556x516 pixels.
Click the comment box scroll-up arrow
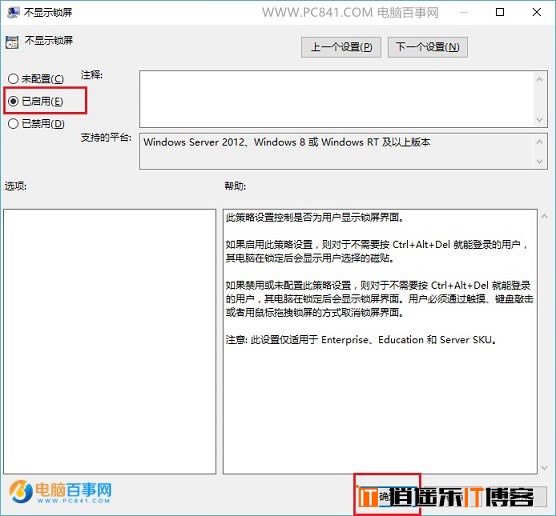coord(540,79)
